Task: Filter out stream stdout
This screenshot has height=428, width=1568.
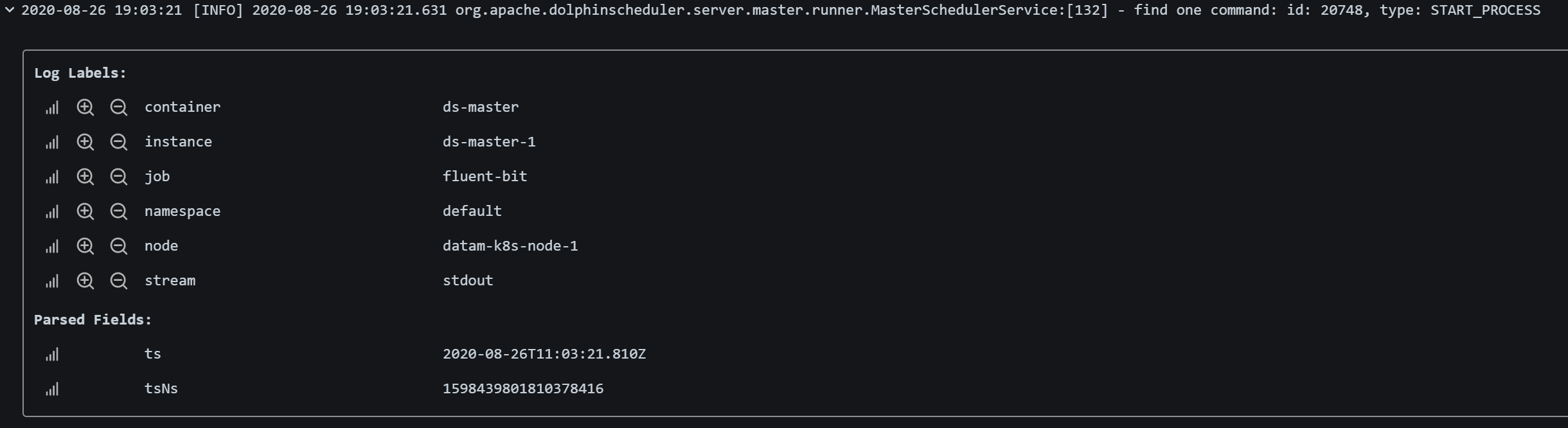Action: [x=119, y=281]
